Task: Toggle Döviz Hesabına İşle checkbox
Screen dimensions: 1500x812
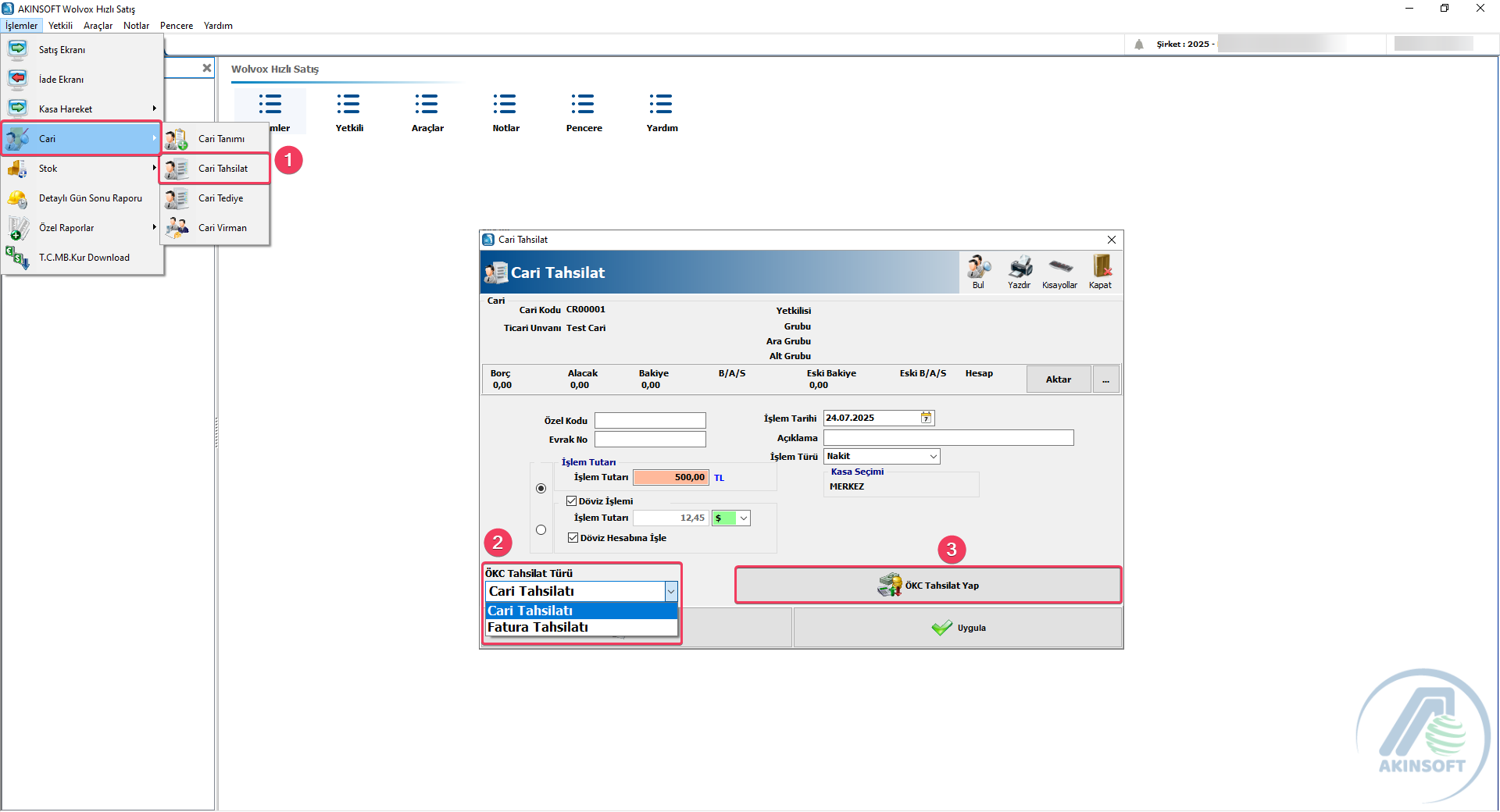Action: 573,538
